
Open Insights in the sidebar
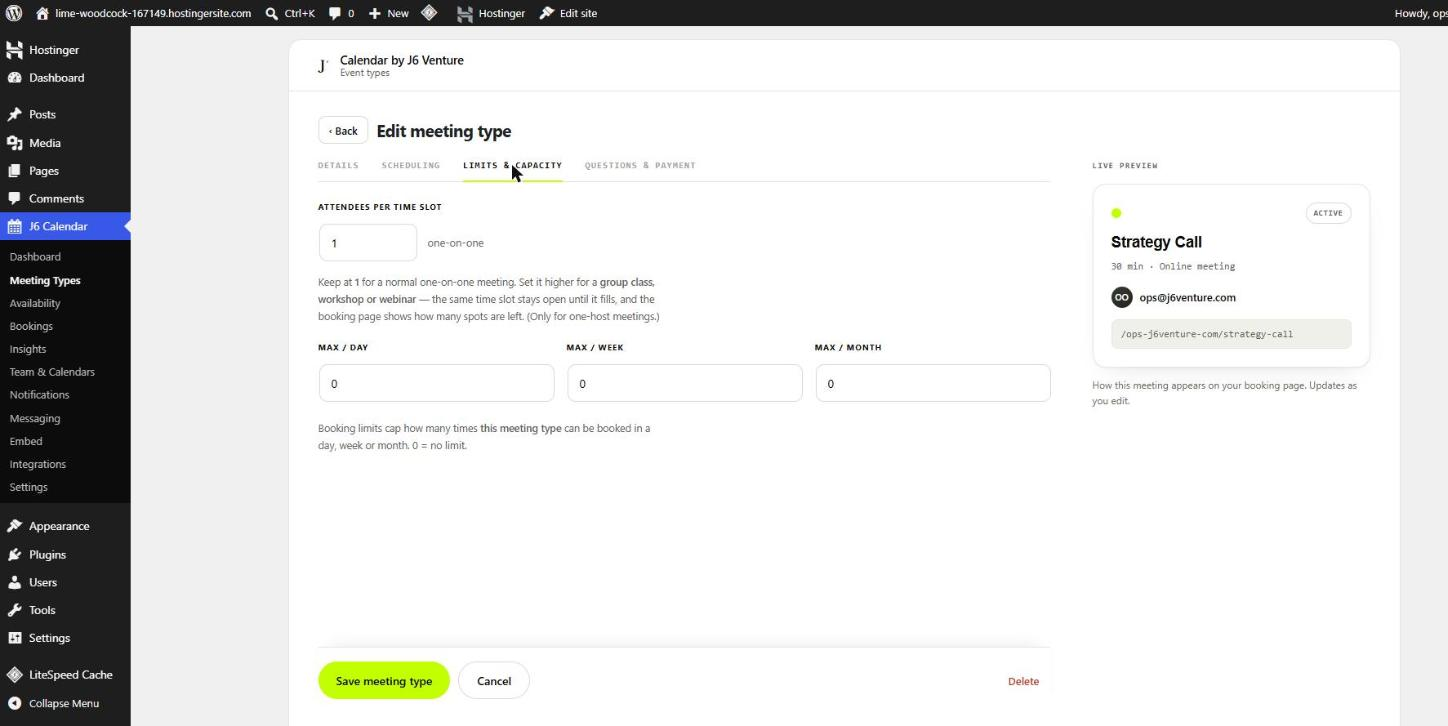coord(28,349)
